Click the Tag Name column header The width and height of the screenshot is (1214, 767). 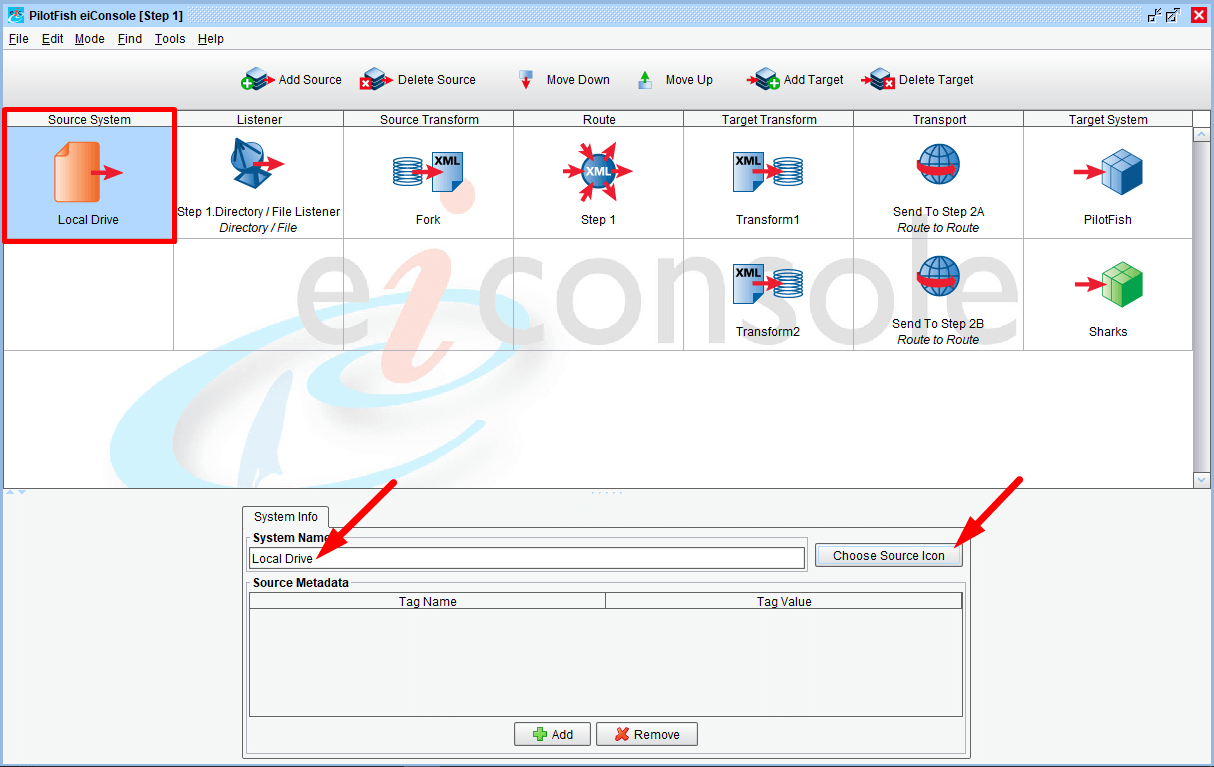point(427,601)
